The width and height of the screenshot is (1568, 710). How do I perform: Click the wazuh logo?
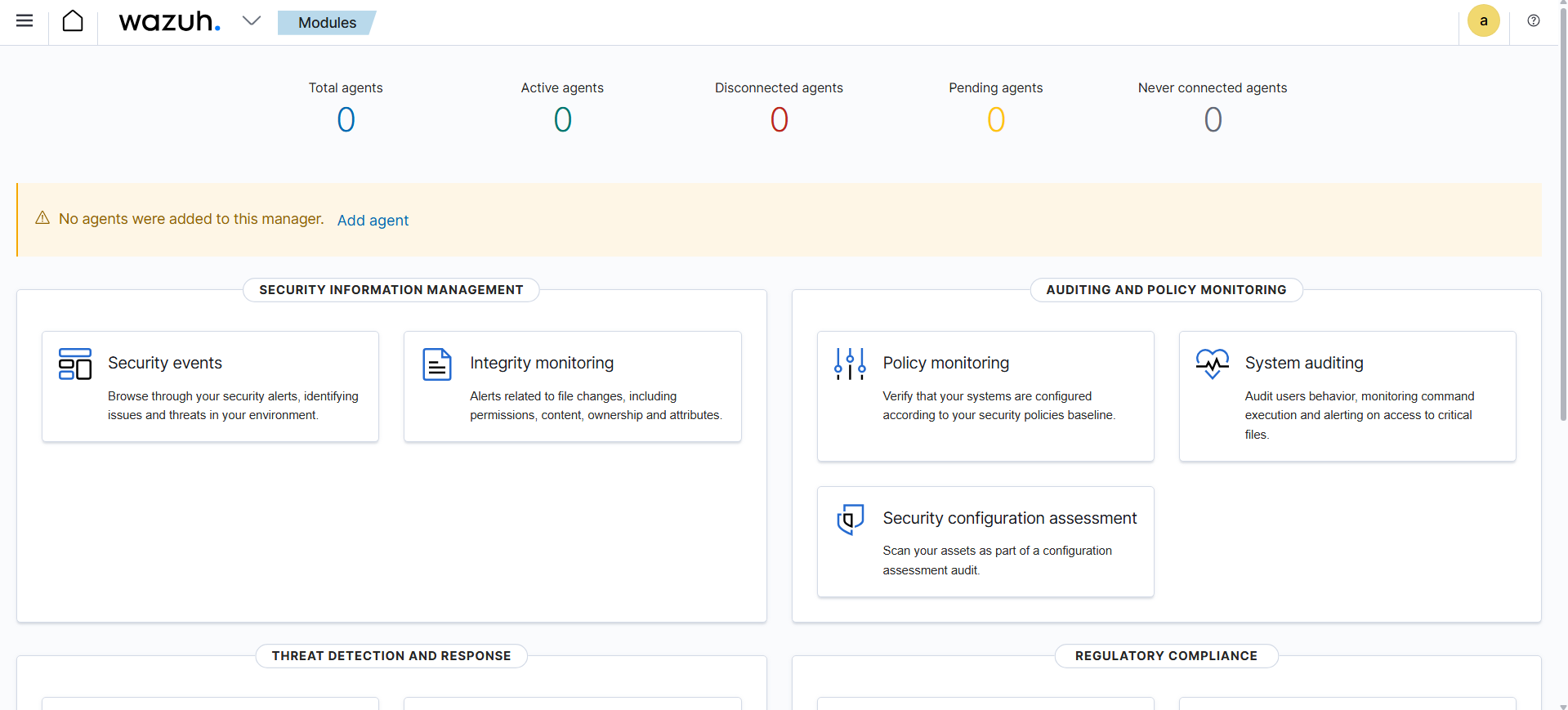click(170, 21)
